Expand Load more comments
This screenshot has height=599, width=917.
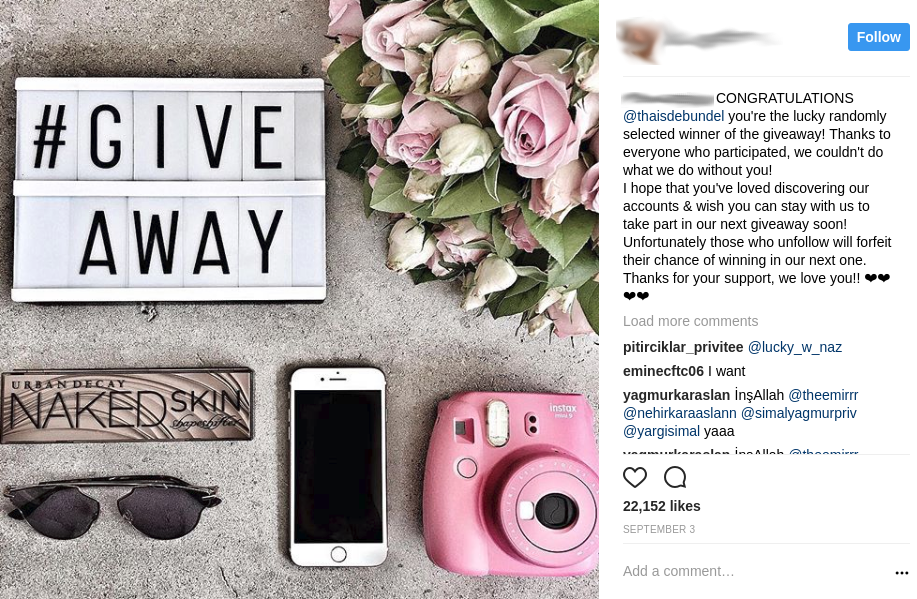(690, 321)
